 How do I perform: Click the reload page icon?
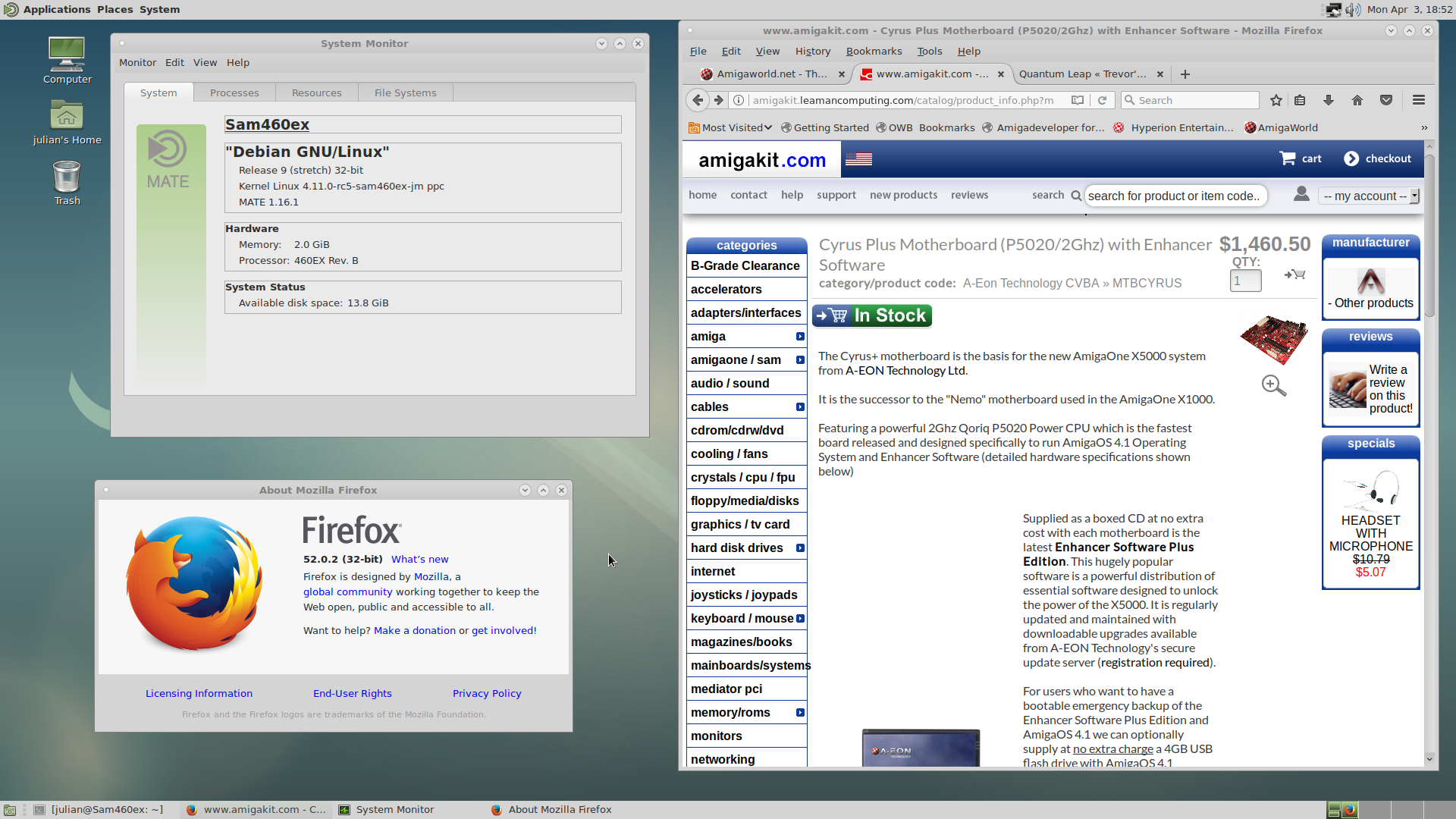click(x=1103, y=100)
